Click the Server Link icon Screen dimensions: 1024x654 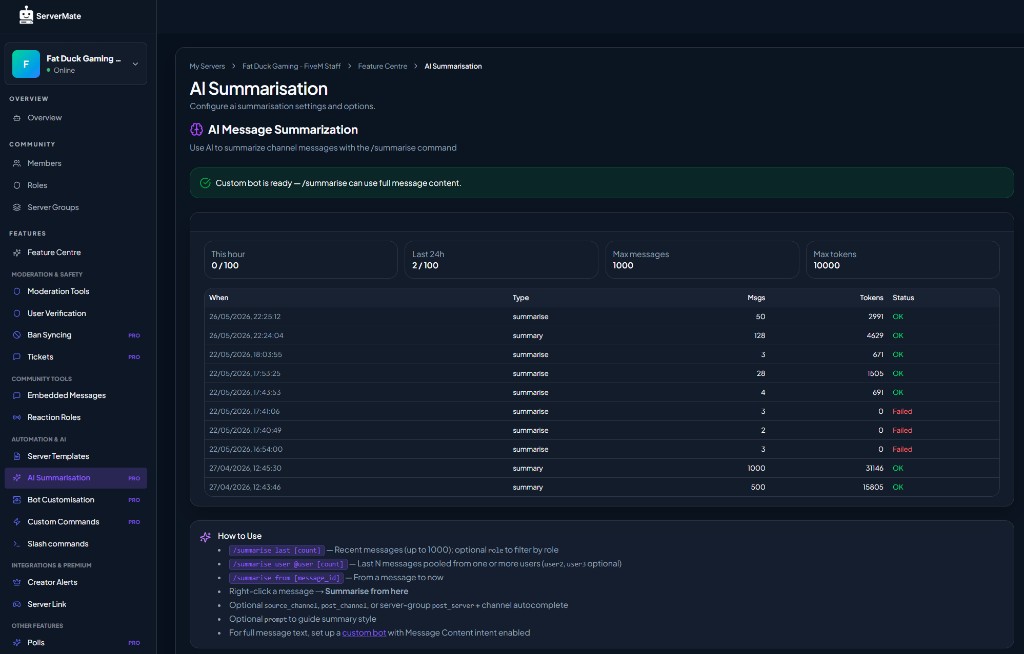point(17,604)
